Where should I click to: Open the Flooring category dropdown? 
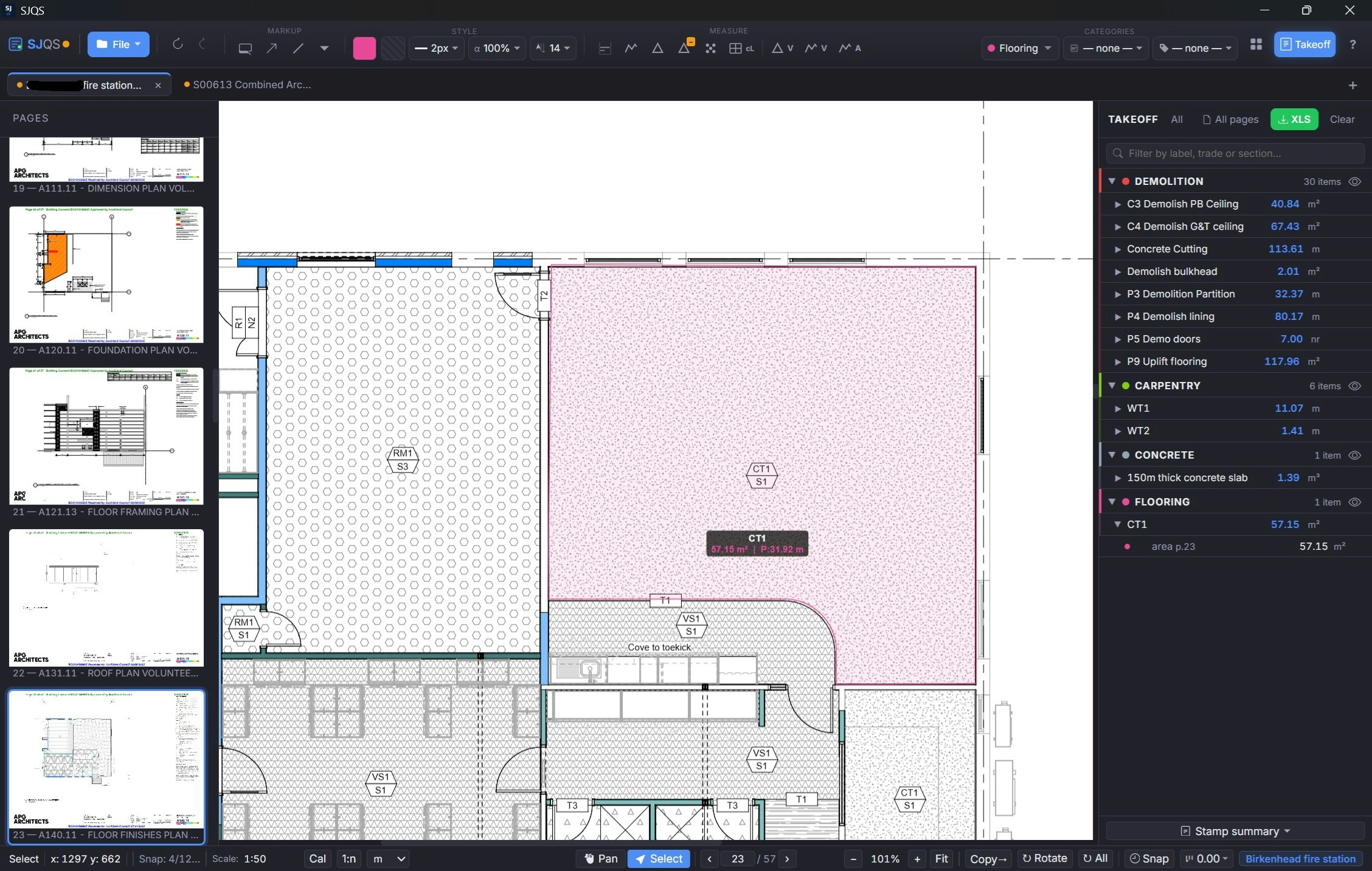pos(1019,48)
